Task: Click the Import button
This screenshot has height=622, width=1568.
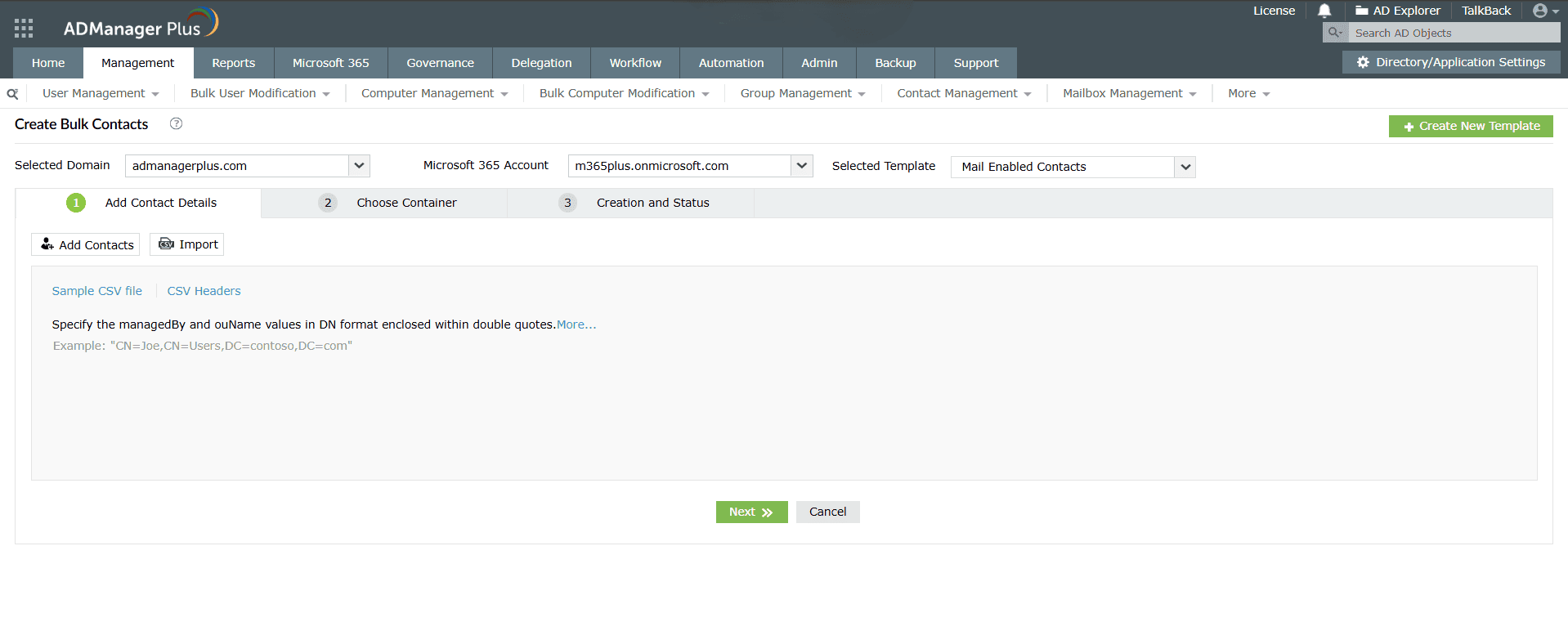Action: tap(187, 244)
